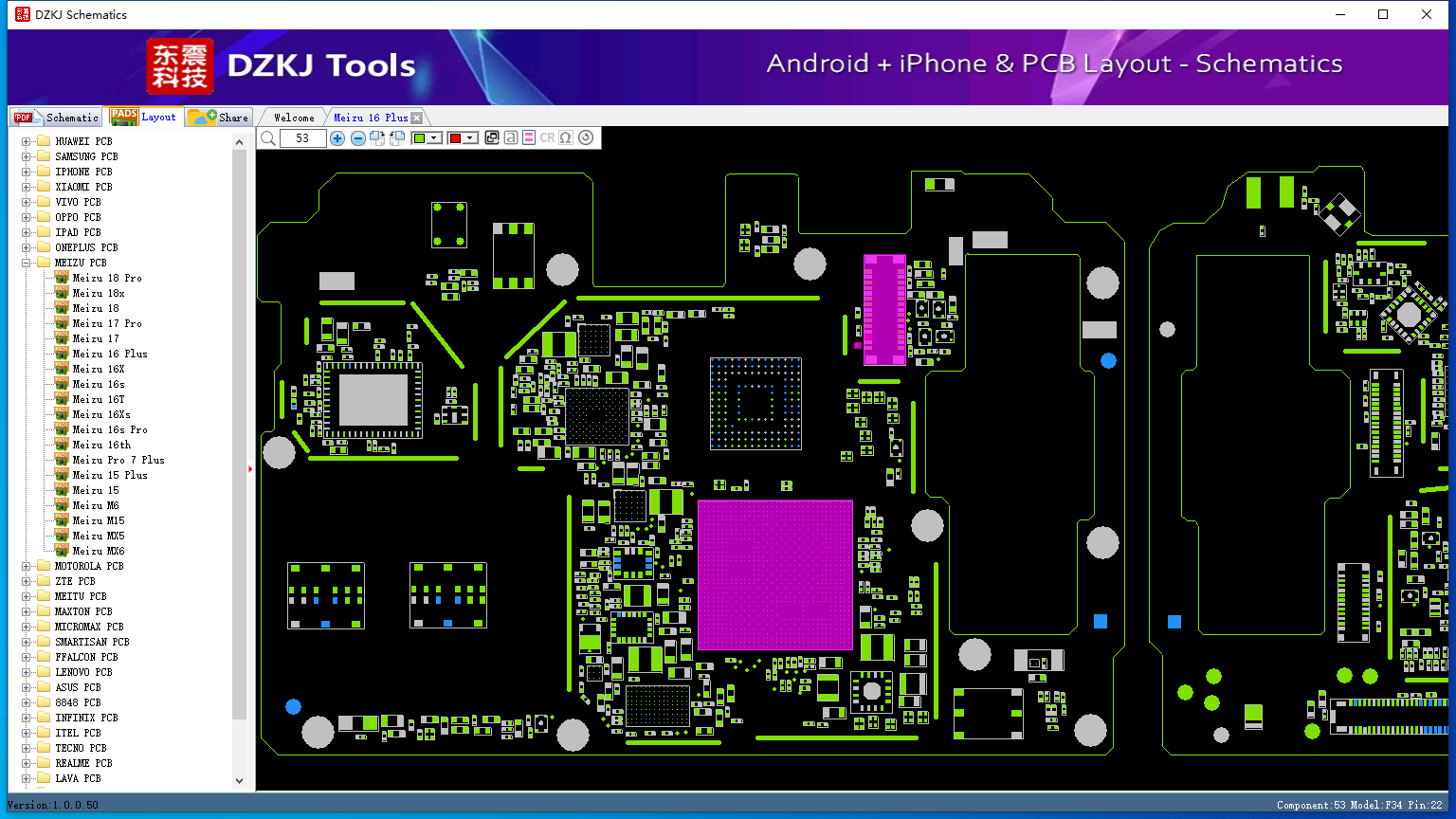This screenshot has width=1456, height=819.
Task: Click the red color swatch
Action: 455,138
